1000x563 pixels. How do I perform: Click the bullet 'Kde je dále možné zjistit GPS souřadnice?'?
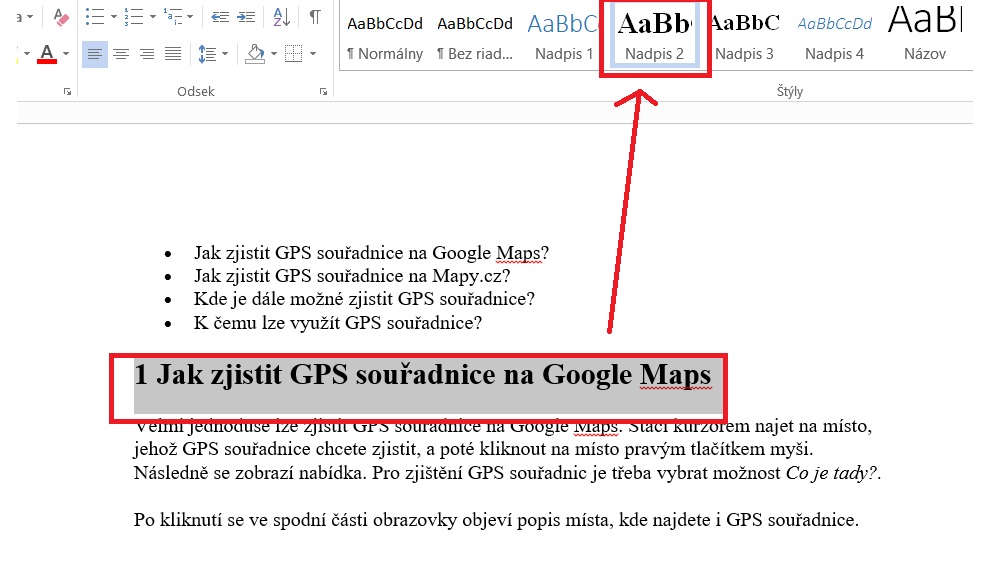click(x=364, y=299)
